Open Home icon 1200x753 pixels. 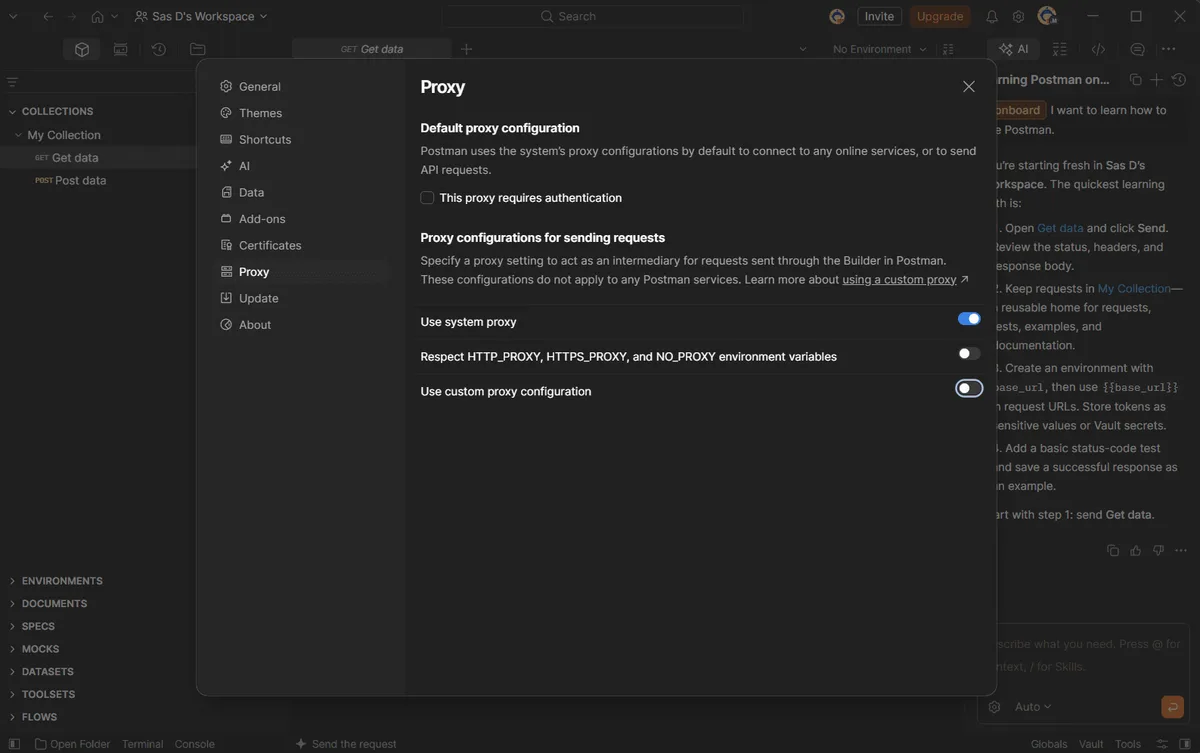click(97, 16)
